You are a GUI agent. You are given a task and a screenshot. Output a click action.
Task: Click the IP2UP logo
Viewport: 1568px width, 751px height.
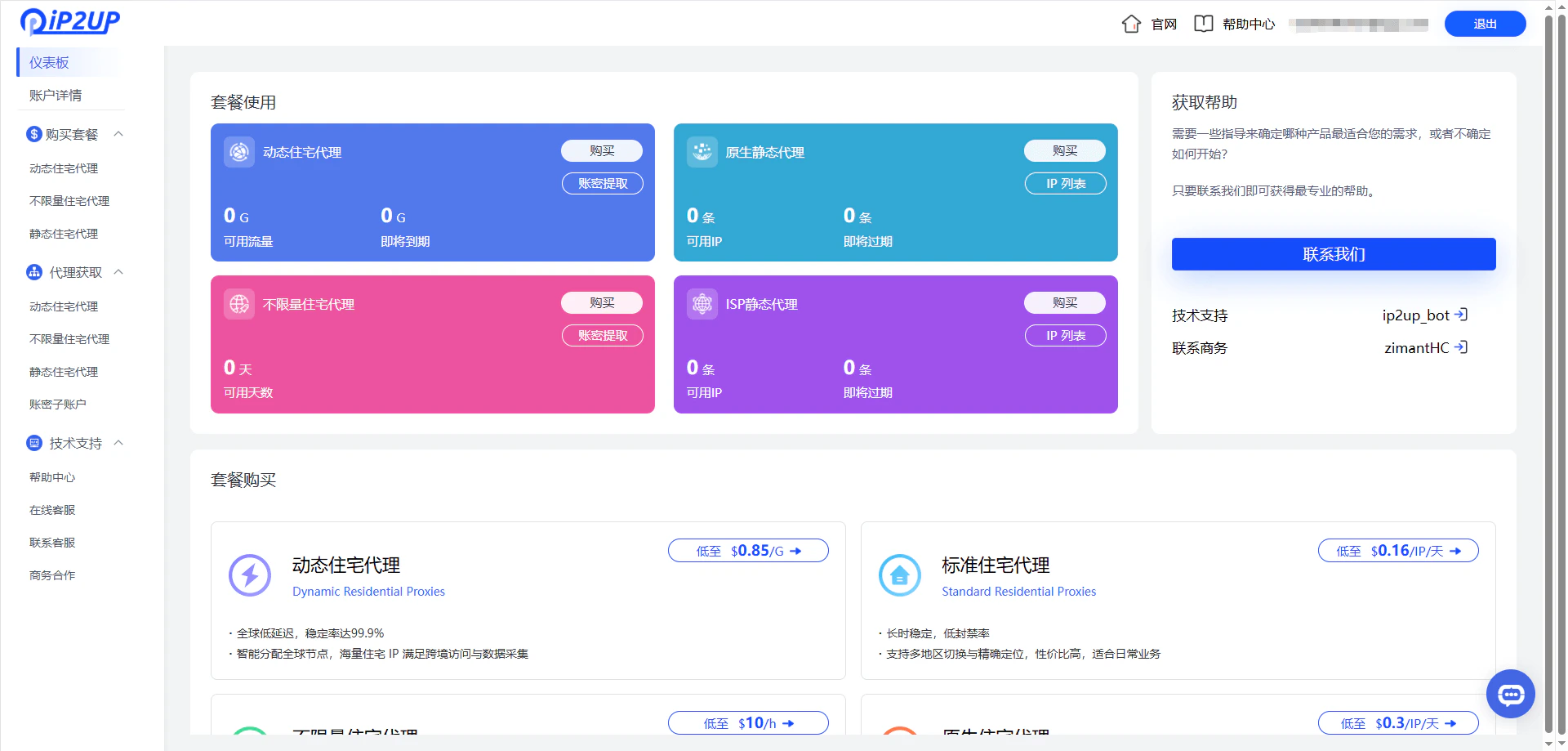pos(69,22)
